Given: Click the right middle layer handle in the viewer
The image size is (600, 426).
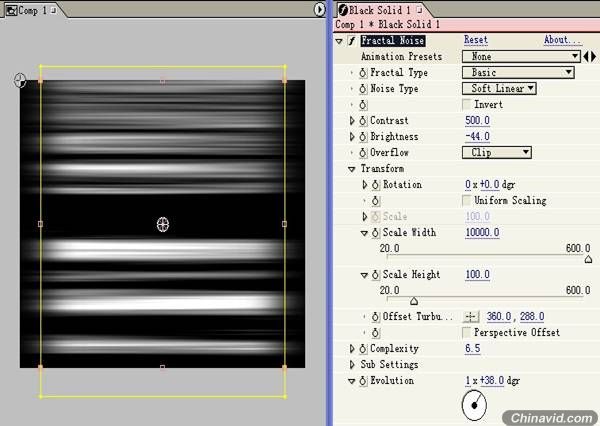Looking at the screenshot, I should pyautogui.click(x=284, y=224).
